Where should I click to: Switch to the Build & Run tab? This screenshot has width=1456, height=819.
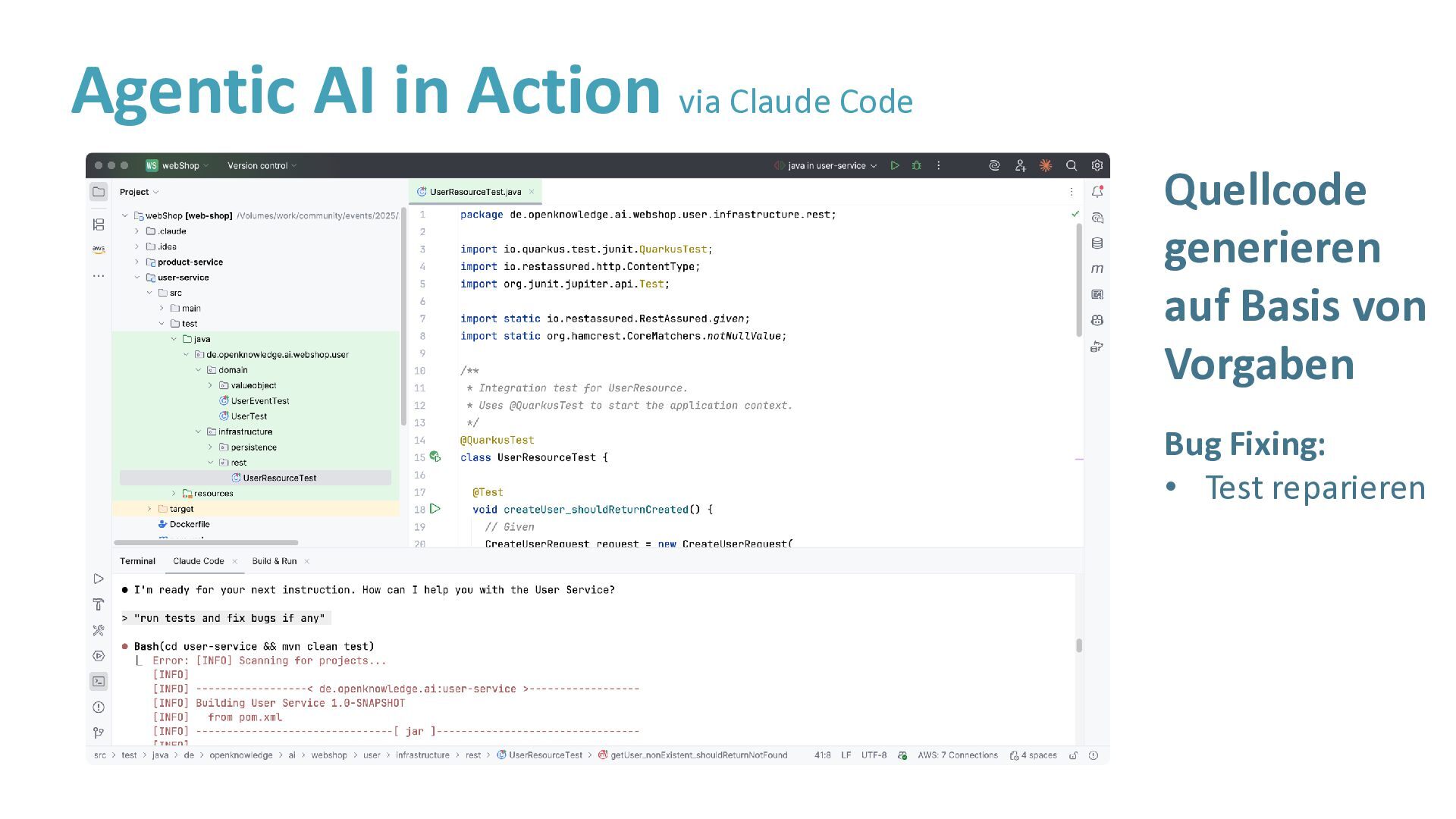(x=274, y=561)
